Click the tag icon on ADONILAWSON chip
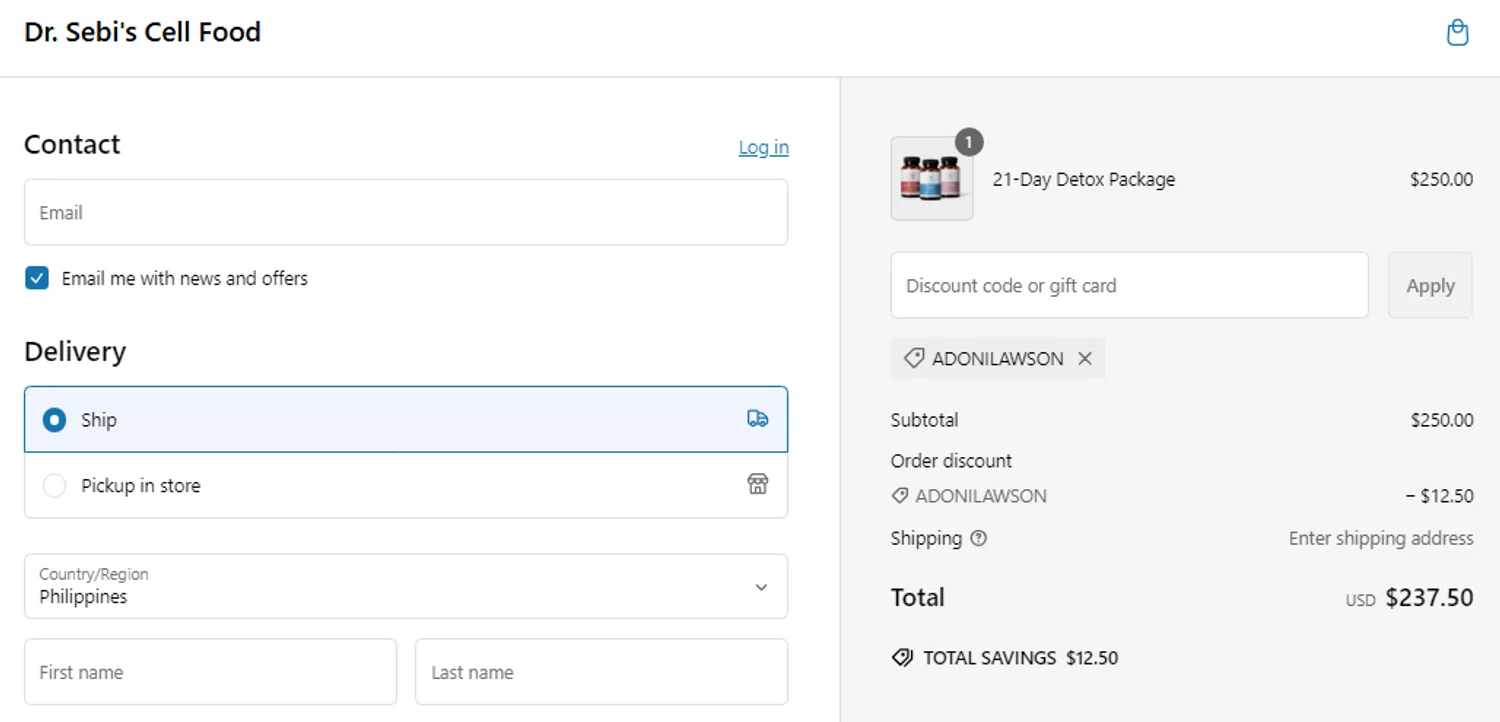Viewport: 1500px width, 722px height. pyautogui.click(x=913, y=358)
